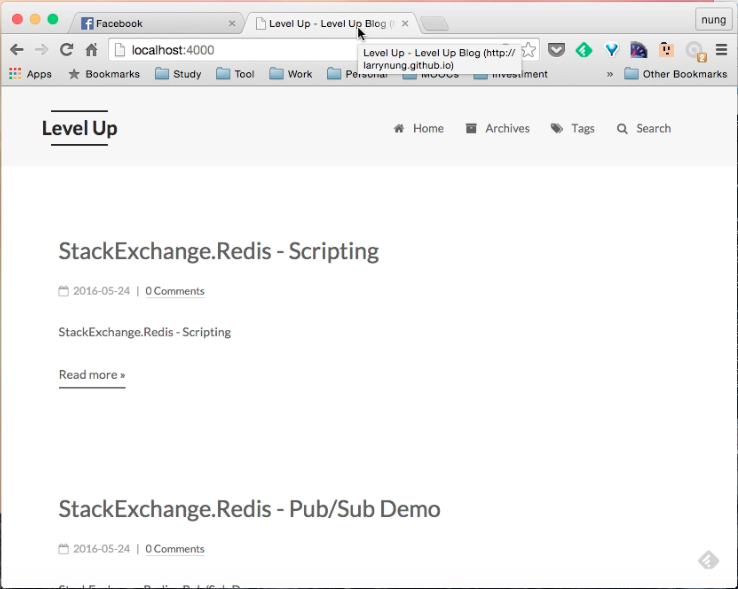Open the Apps grid shortcut
The width and height of the screenshot is (738, 589).
point(31,74)
